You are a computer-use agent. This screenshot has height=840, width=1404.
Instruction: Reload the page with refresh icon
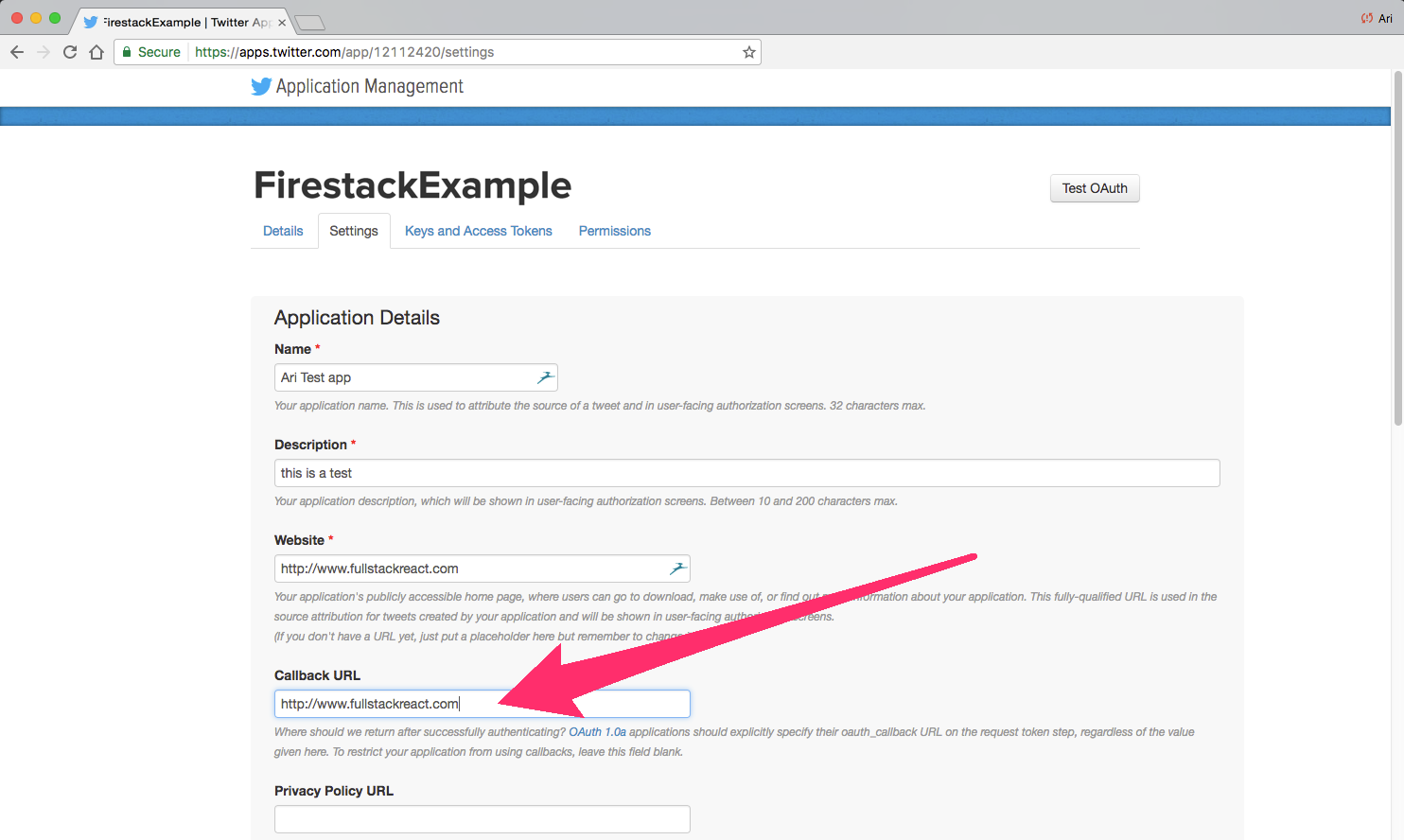pyautogui.click(x=70, y=52)
